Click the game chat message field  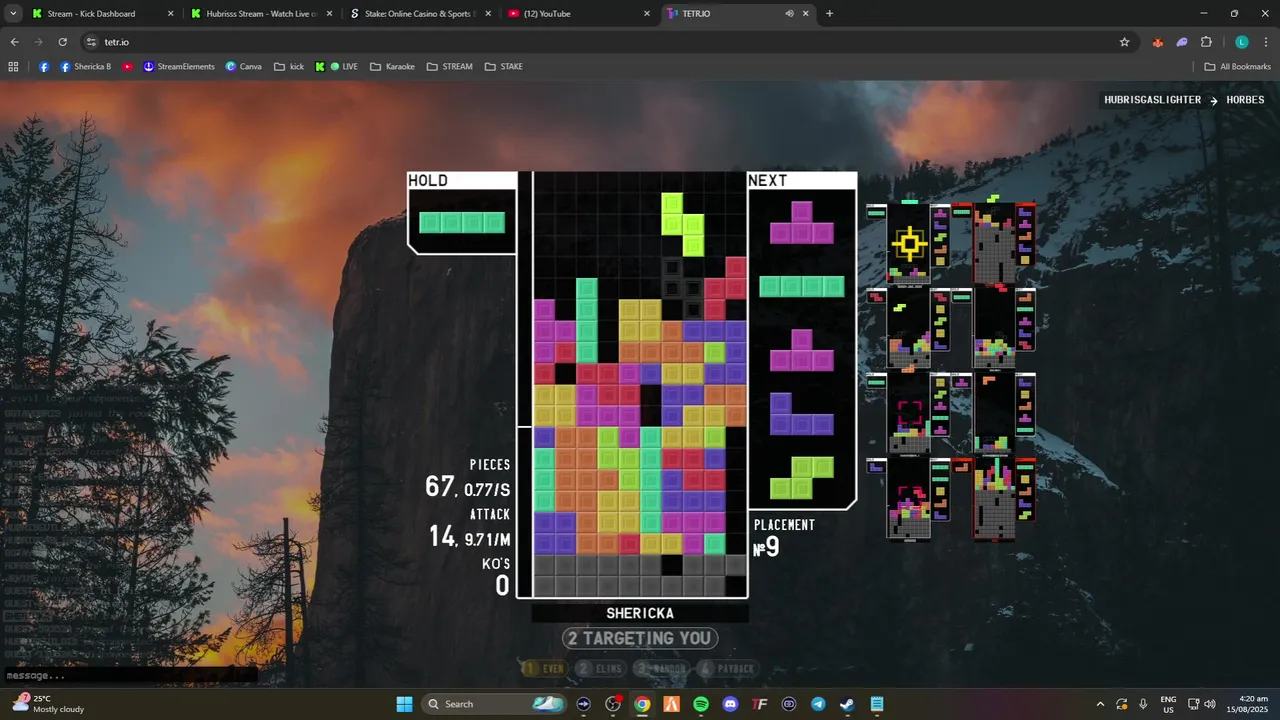130,676
